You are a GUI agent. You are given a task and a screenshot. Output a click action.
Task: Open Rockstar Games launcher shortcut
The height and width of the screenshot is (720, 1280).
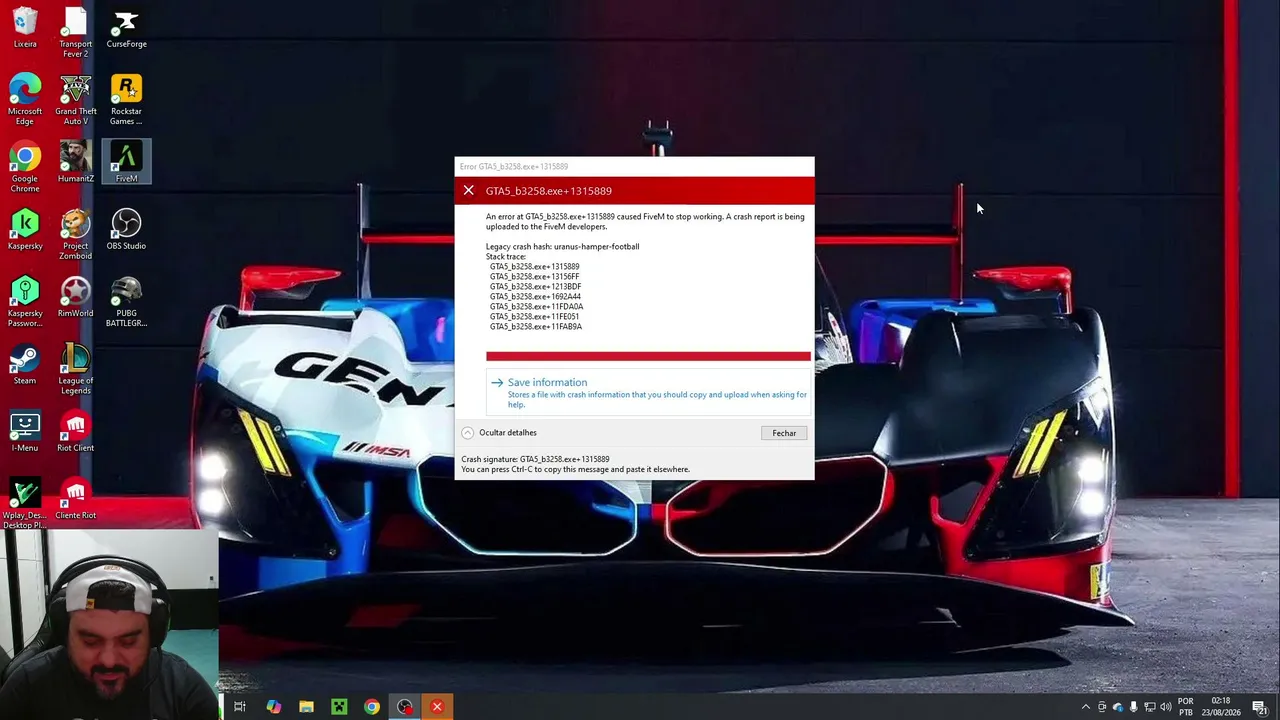[126, 100]
